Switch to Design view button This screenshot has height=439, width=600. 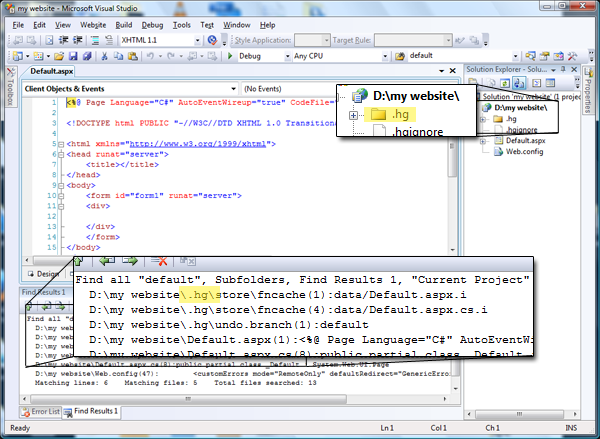44,274
